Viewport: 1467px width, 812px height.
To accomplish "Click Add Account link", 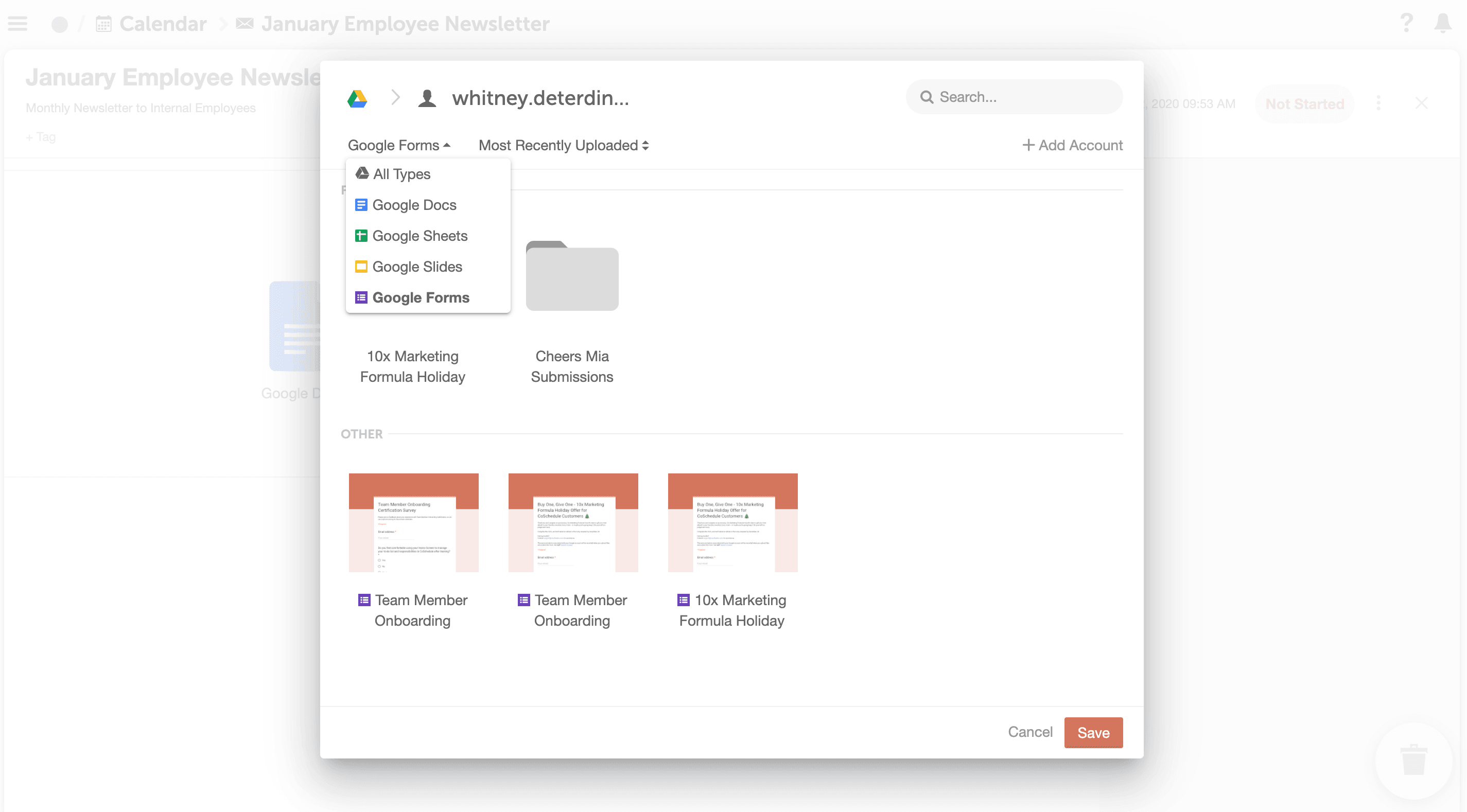I will coord(1072,145).
